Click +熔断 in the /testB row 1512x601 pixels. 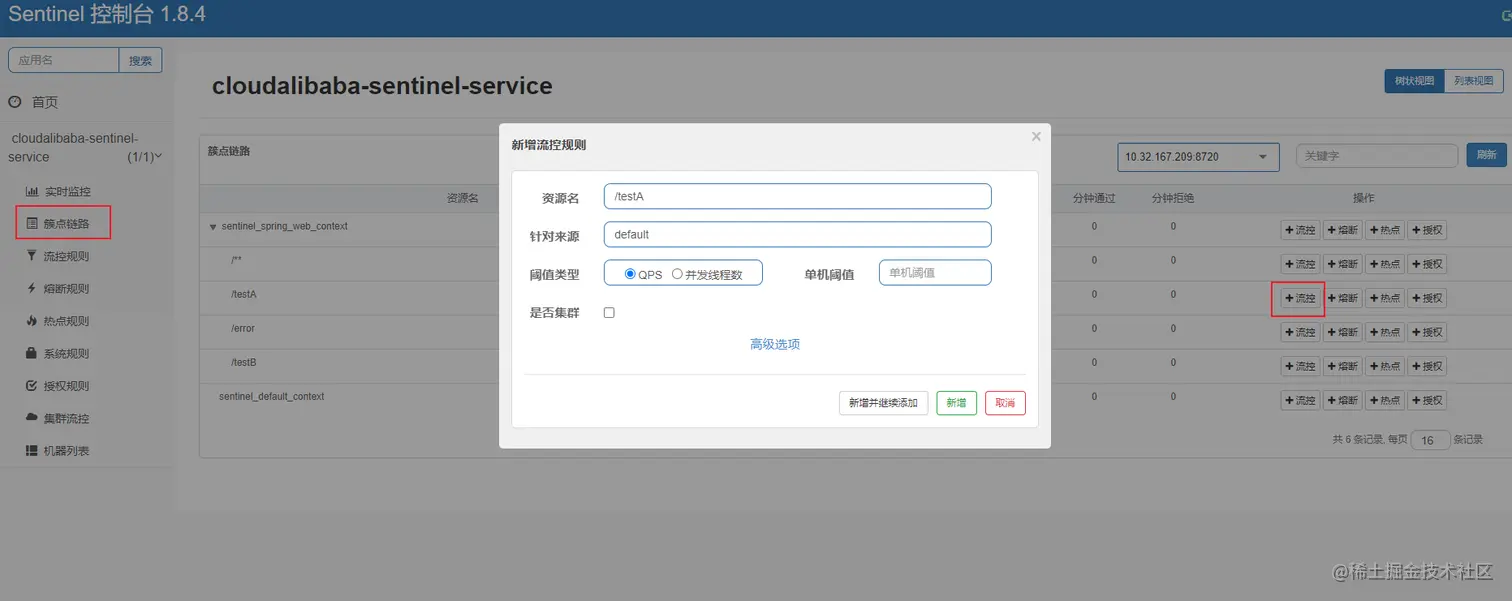click(x=1343, y=366)
